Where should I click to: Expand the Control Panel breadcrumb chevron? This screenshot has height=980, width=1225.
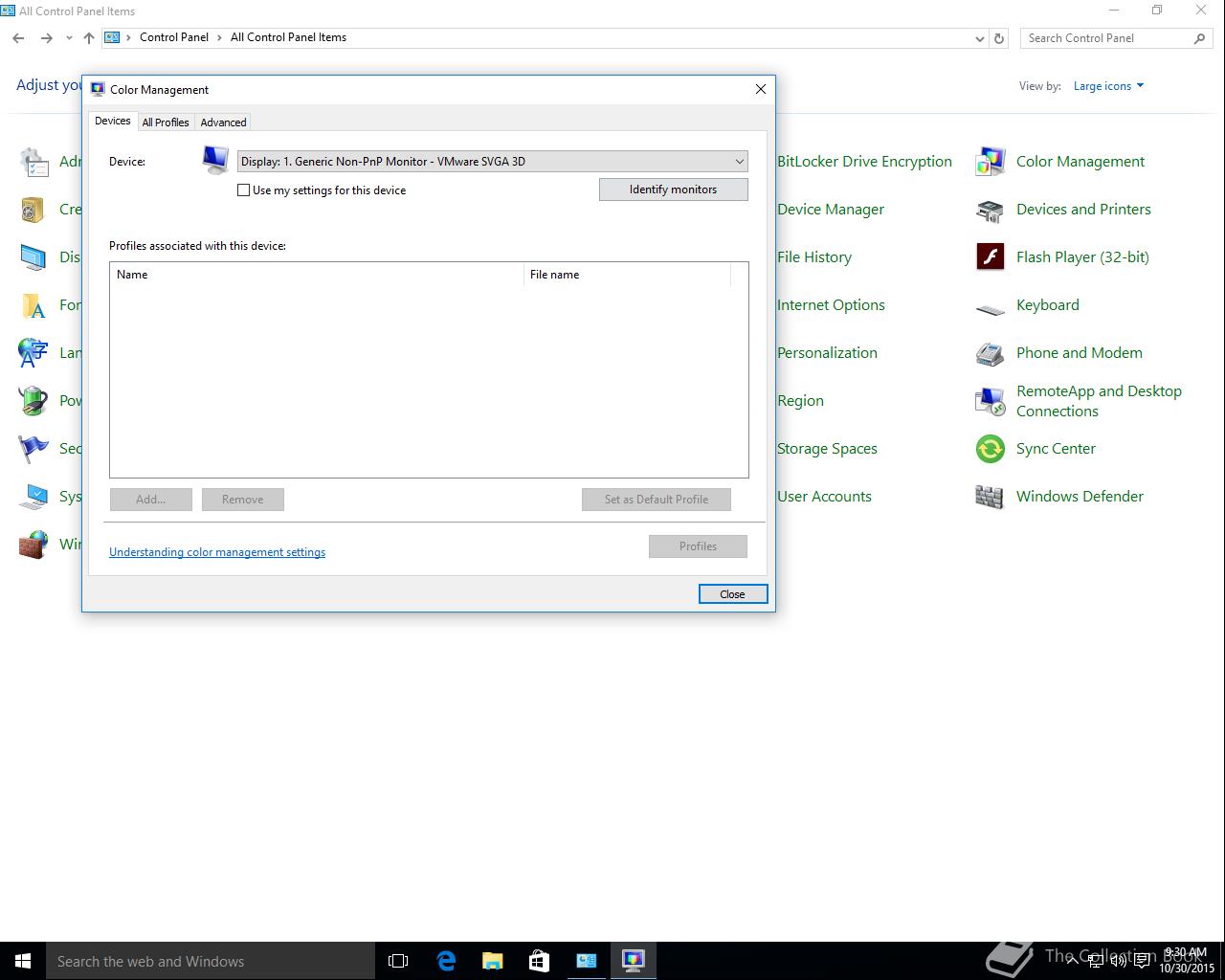[219, 38]
